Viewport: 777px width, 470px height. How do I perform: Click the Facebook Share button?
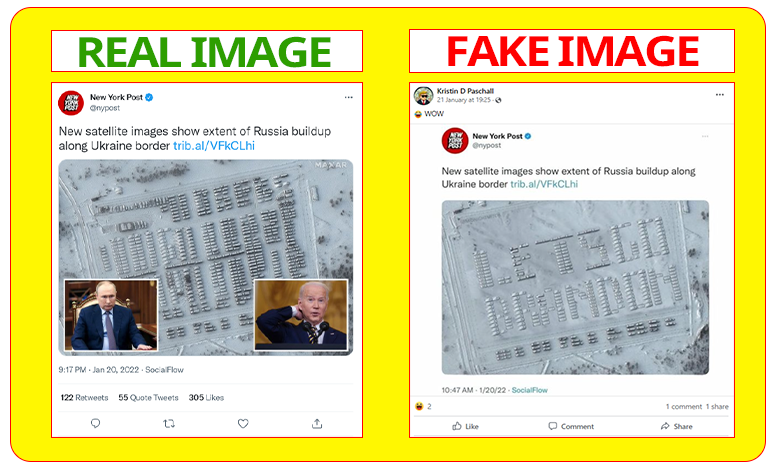click(x=676, y=426)
